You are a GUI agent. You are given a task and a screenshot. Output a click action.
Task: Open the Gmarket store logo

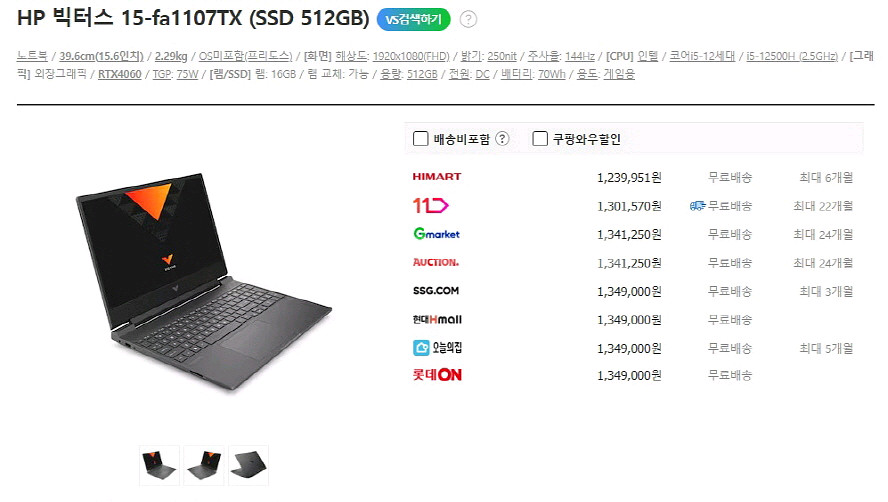(436, 233)
